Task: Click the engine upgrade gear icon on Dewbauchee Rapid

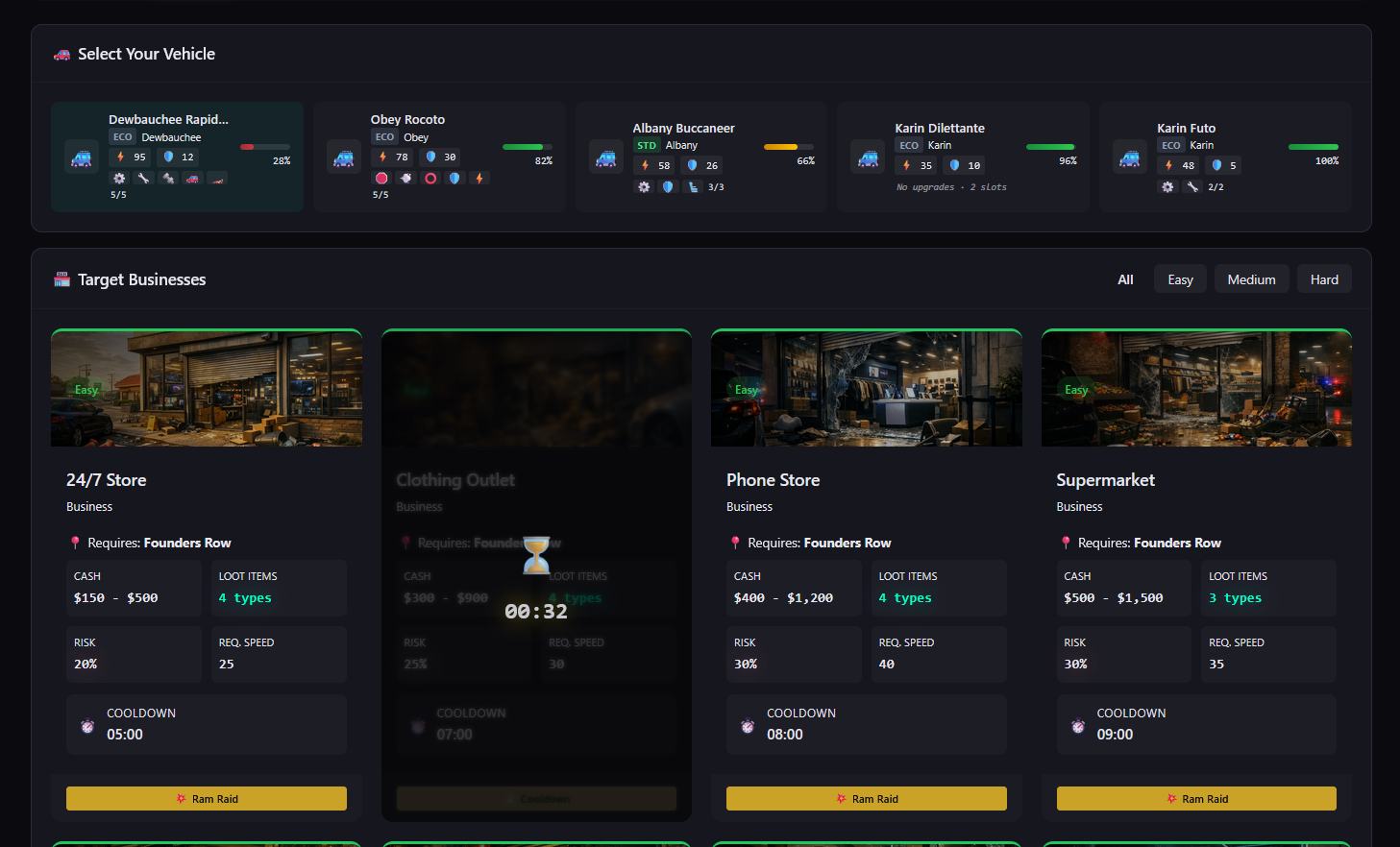Action: 119,178
